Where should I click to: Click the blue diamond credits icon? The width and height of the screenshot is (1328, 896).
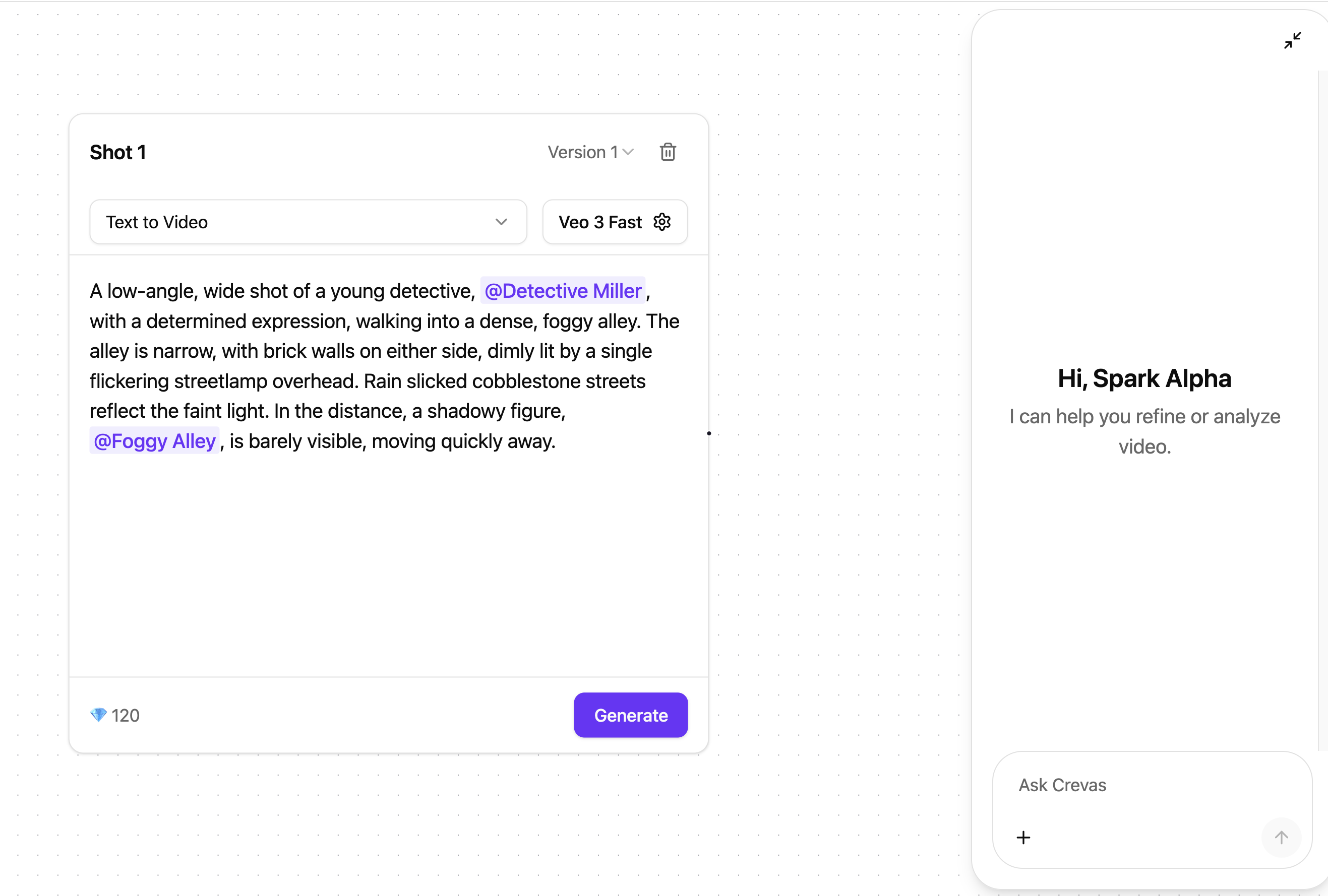98,715
